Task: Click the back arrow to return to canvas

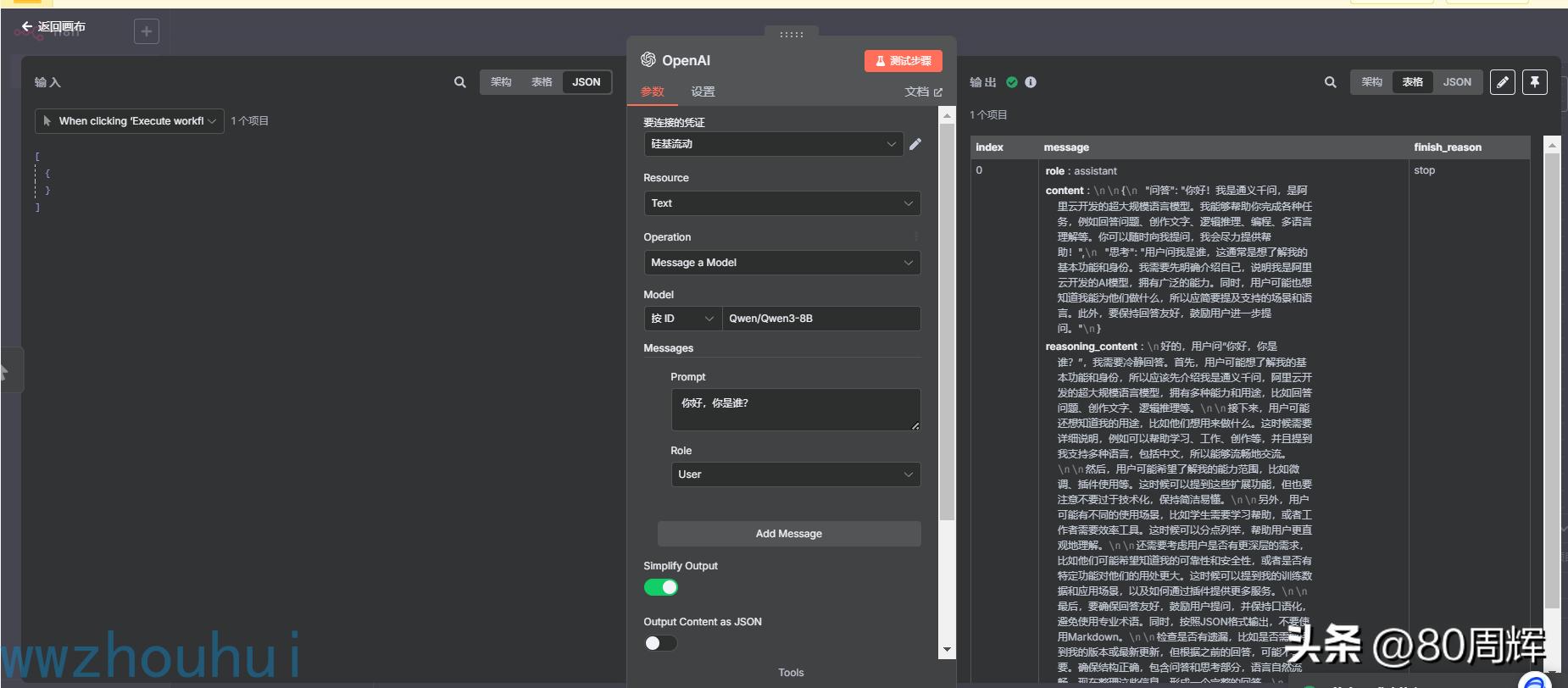Action: tap(27, 27)
